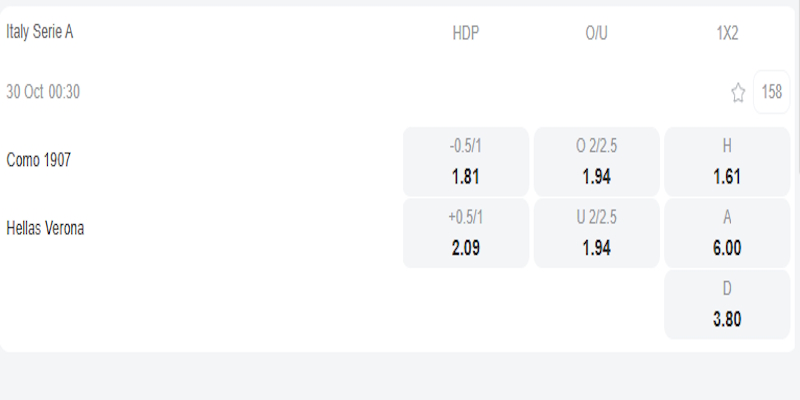Image resolution: width=800 pixels, height=400 pixels.
Task: Select the +0.5/1 handicap label for Verona
Action: click(466, 218)
